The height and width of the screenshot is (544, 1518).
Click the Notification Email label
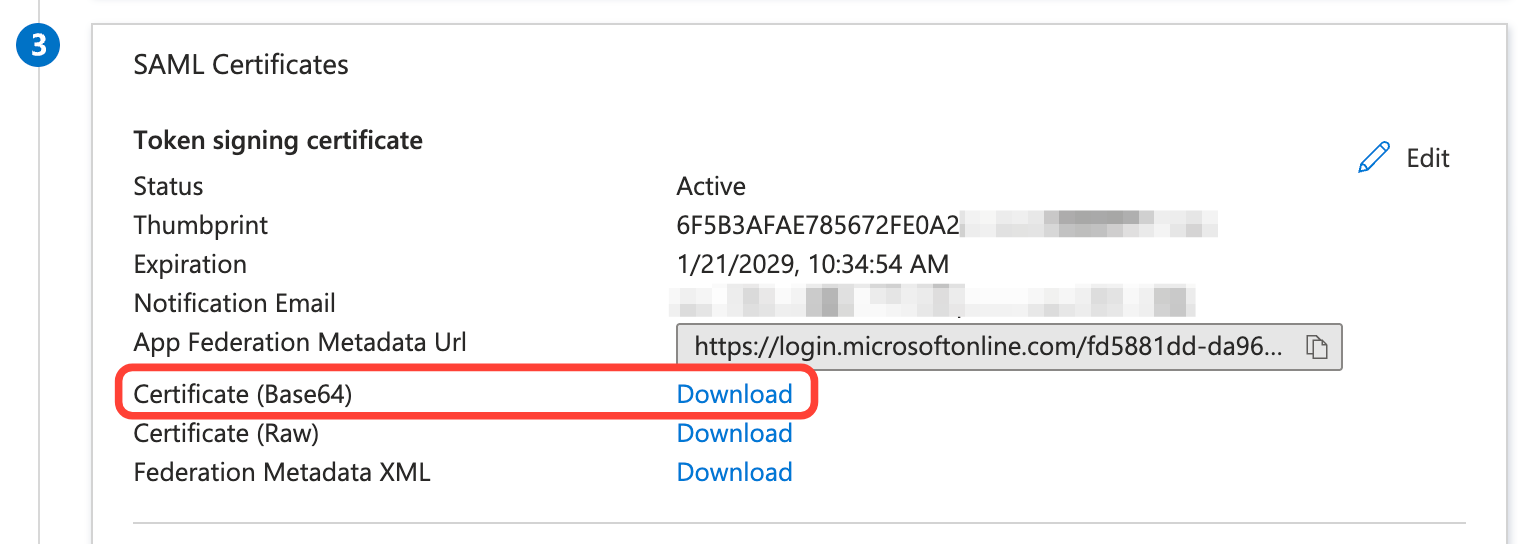[x=235, y=304]
